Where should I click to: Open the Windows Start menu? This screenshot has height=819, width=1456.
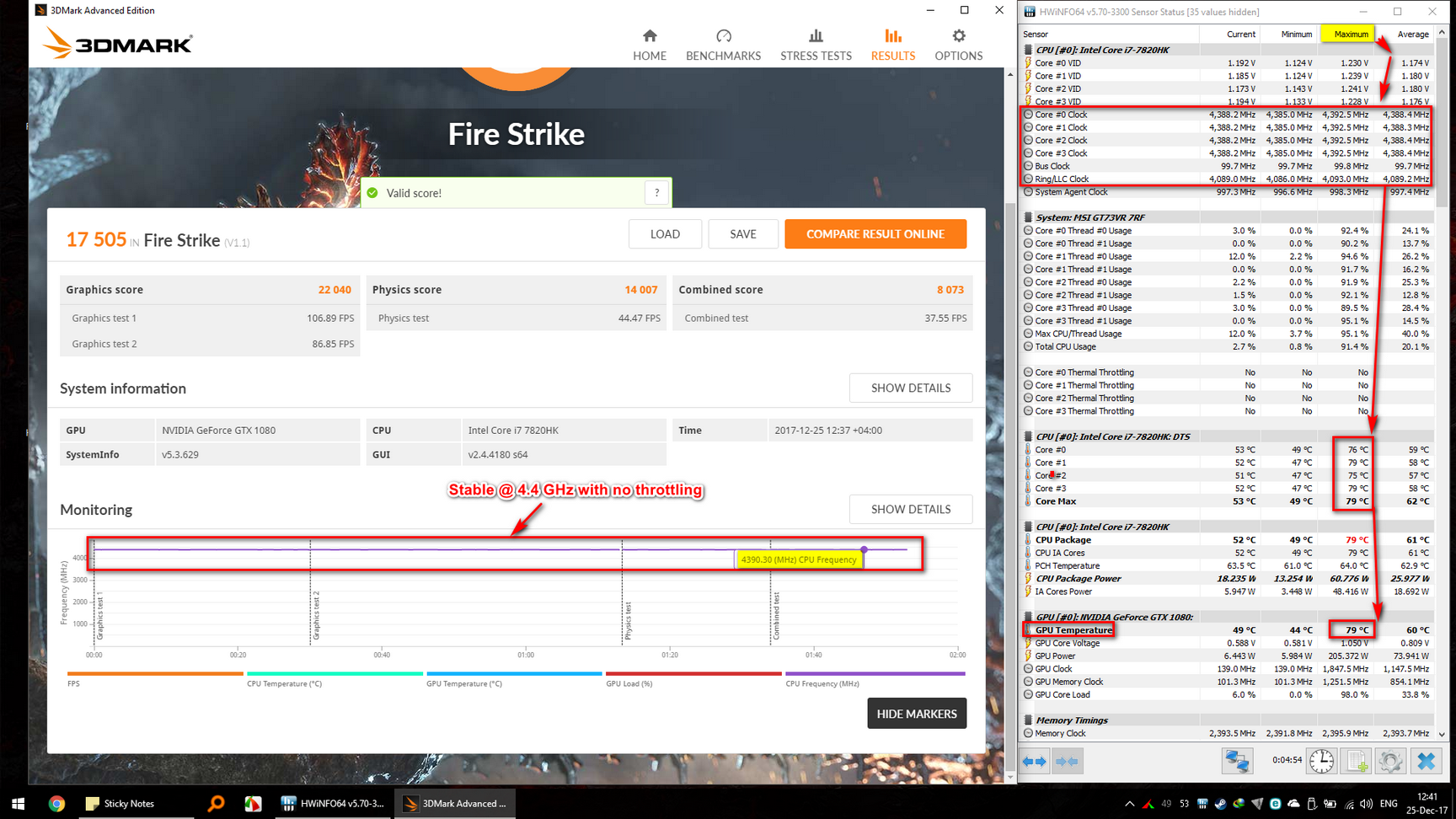18,803
